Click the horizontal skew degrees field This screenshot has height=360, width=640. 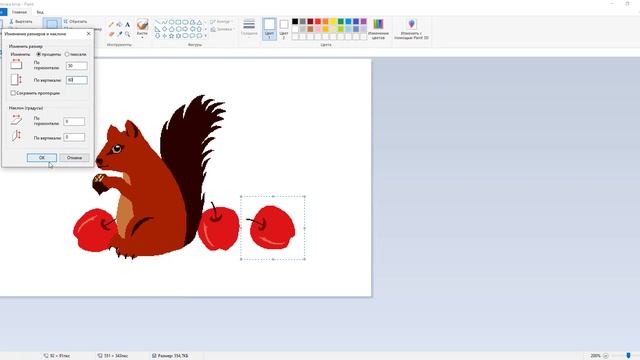[74, 122]
